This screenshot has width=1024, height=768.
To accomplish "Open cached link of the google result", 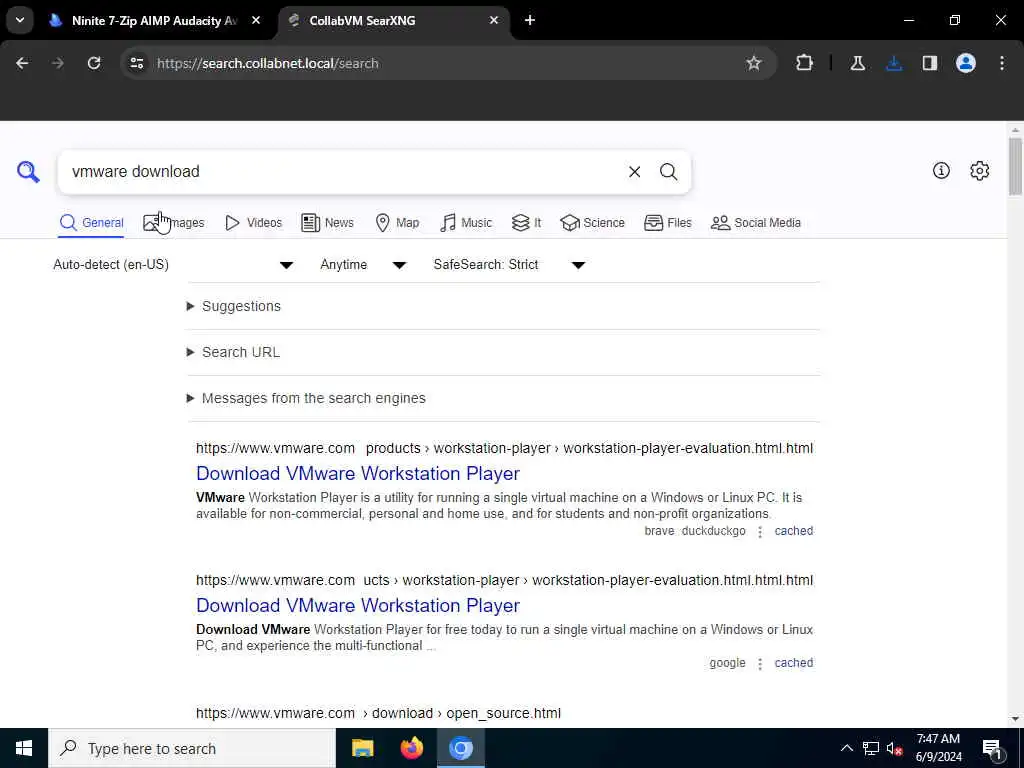I will click(793, 663).
